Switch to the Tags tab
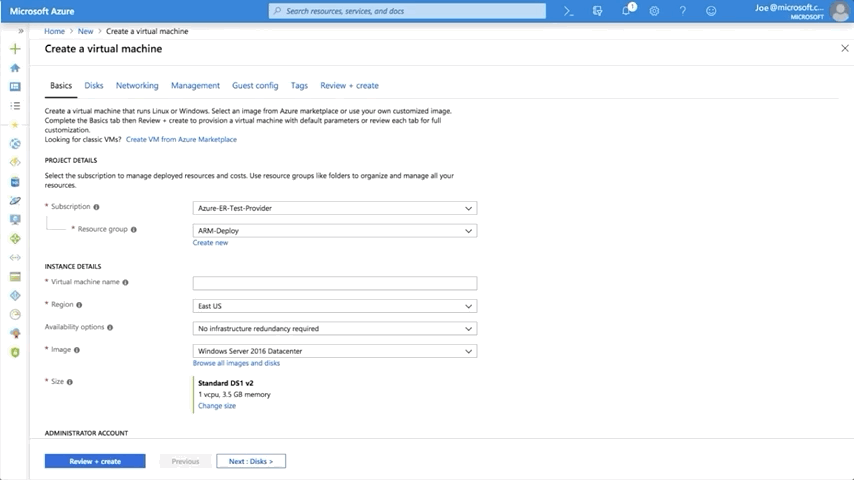The width and height of the screenshot is (854, 480). click(299, 86)
